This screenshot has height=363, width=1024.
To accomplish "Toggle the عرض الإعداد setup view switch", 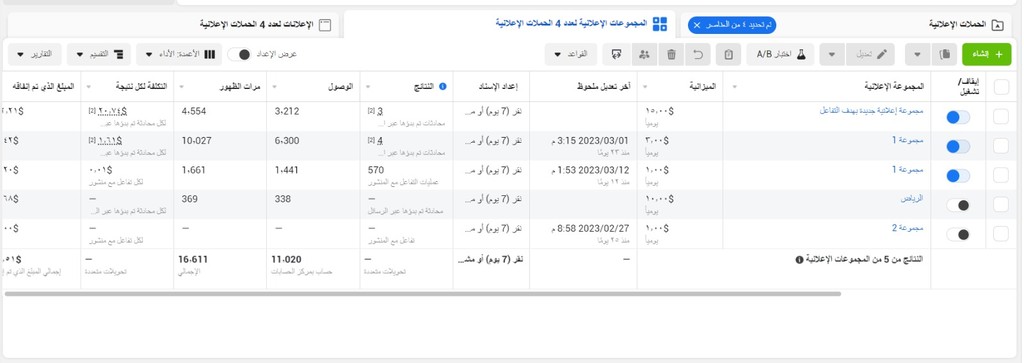I will click(240, 54).
